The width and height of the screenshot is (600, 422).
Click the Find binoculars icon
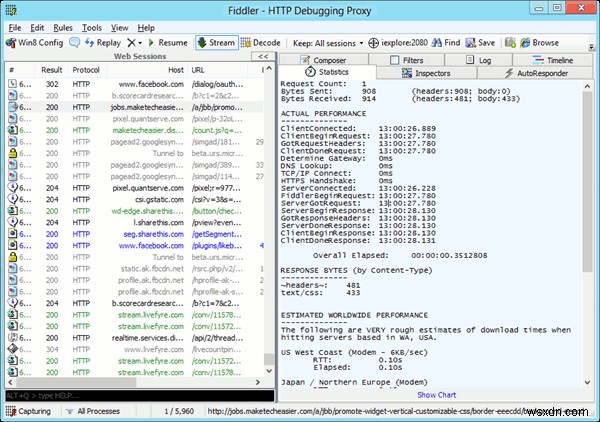pos(436,42)
